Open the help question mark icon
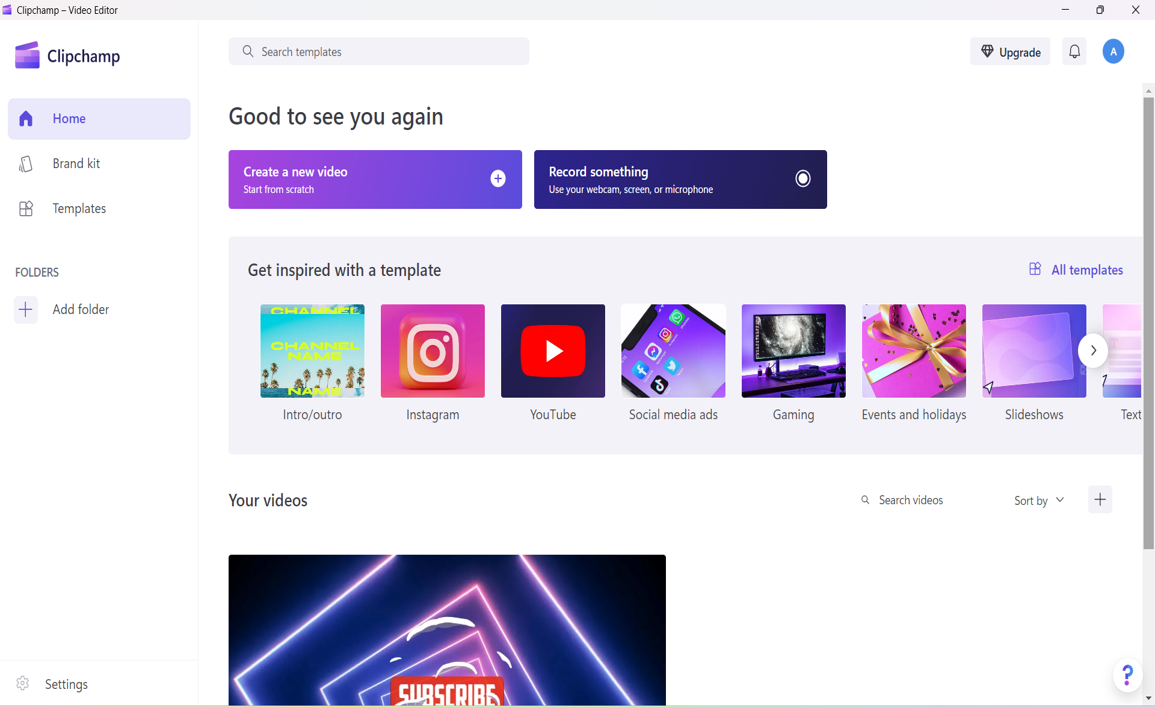The height and width of the screenshot is (707, 1155). pos(1127,675)
